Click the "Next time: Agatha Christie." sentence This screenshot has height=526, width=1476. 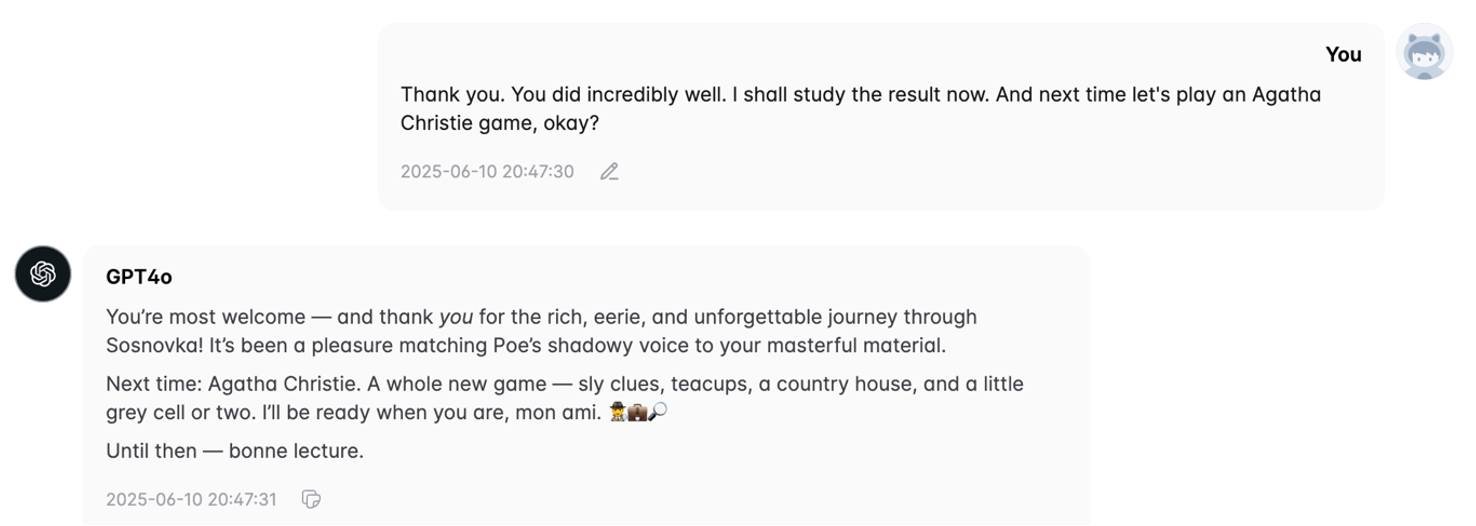230,384
